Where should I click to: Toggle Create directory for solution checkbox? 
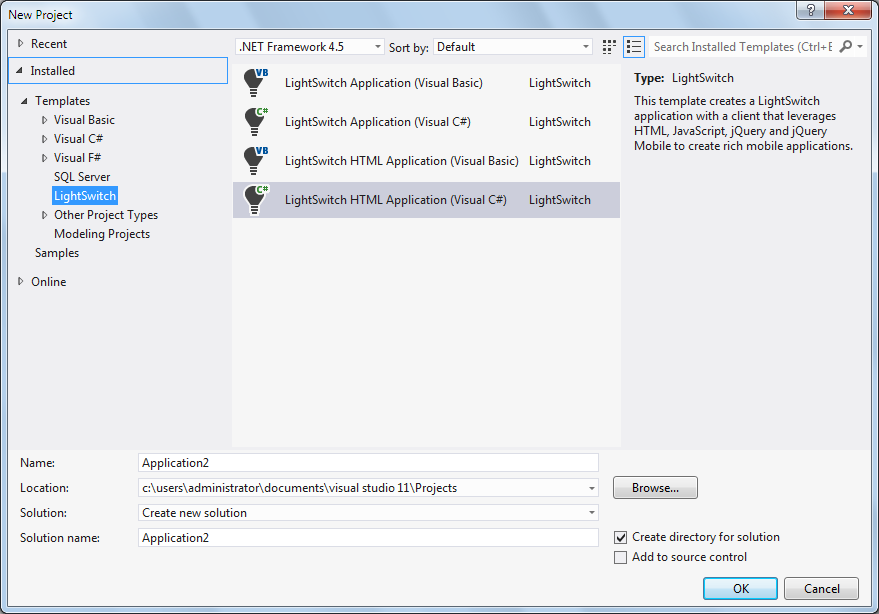(x=621, y=537)
